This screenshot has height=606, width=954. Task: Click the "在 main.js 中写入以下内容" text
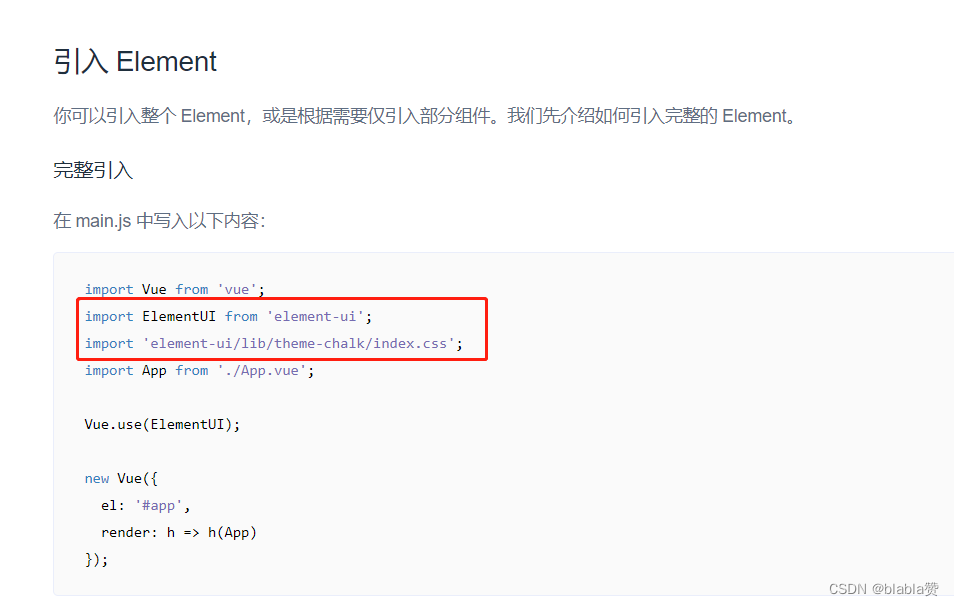pos(159,220)
